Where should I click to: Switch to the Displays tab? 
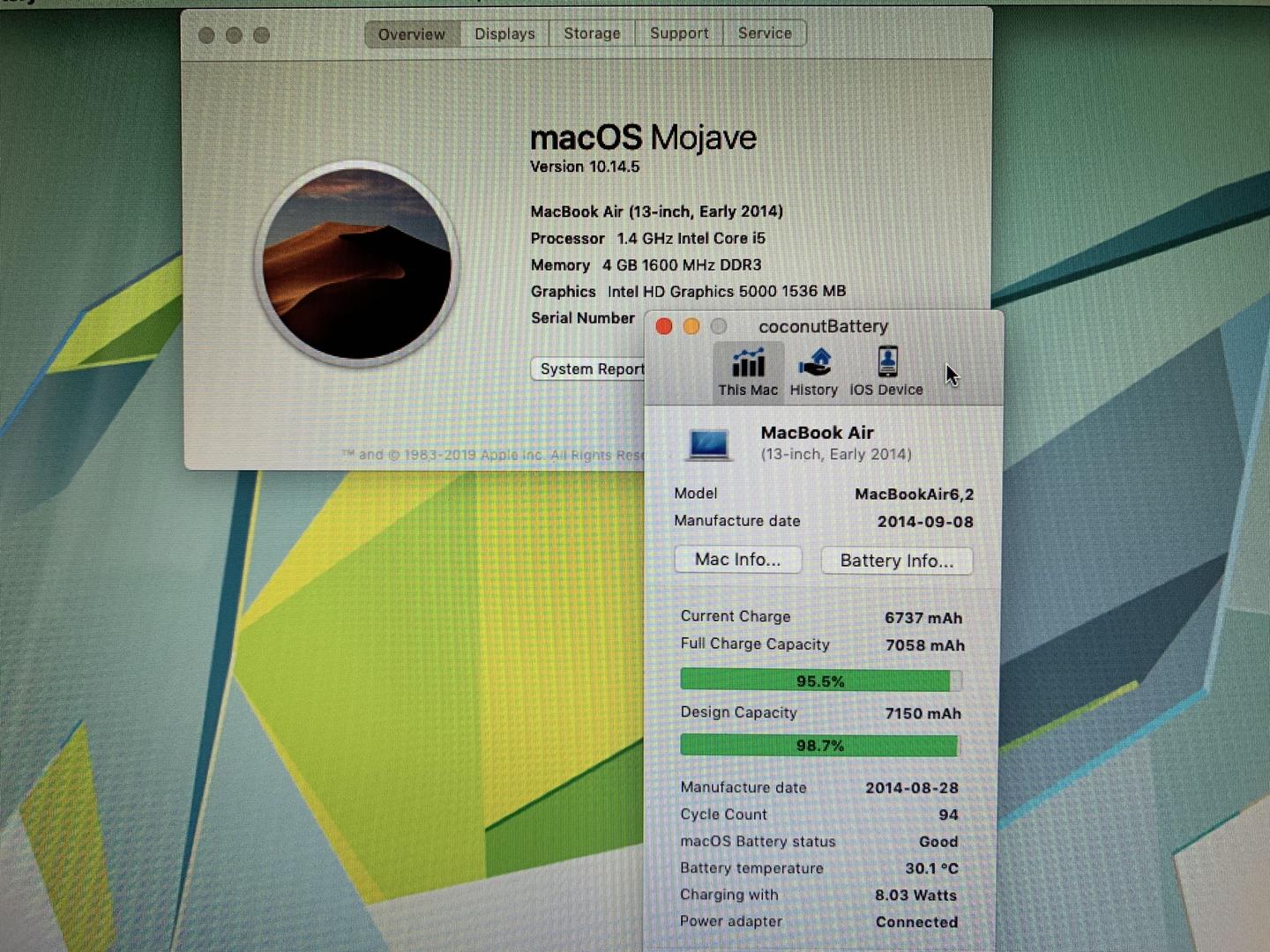click(x=504, y=33)
